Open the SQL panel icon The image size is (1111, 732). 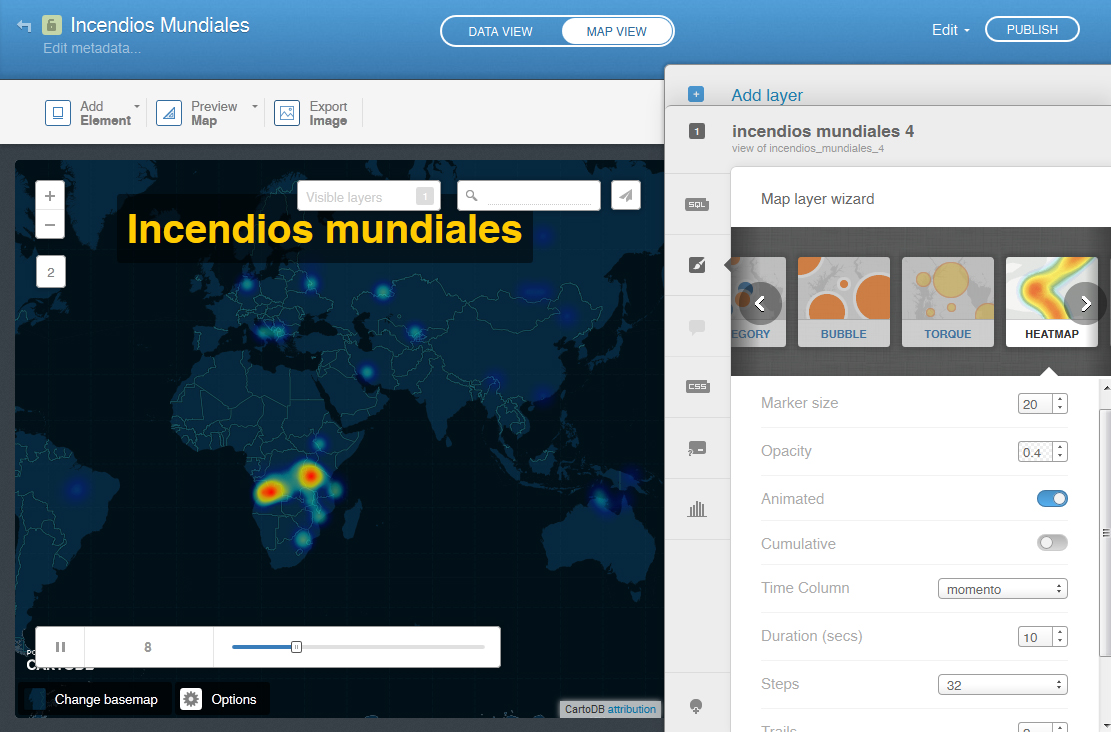[x=697, y=205]
